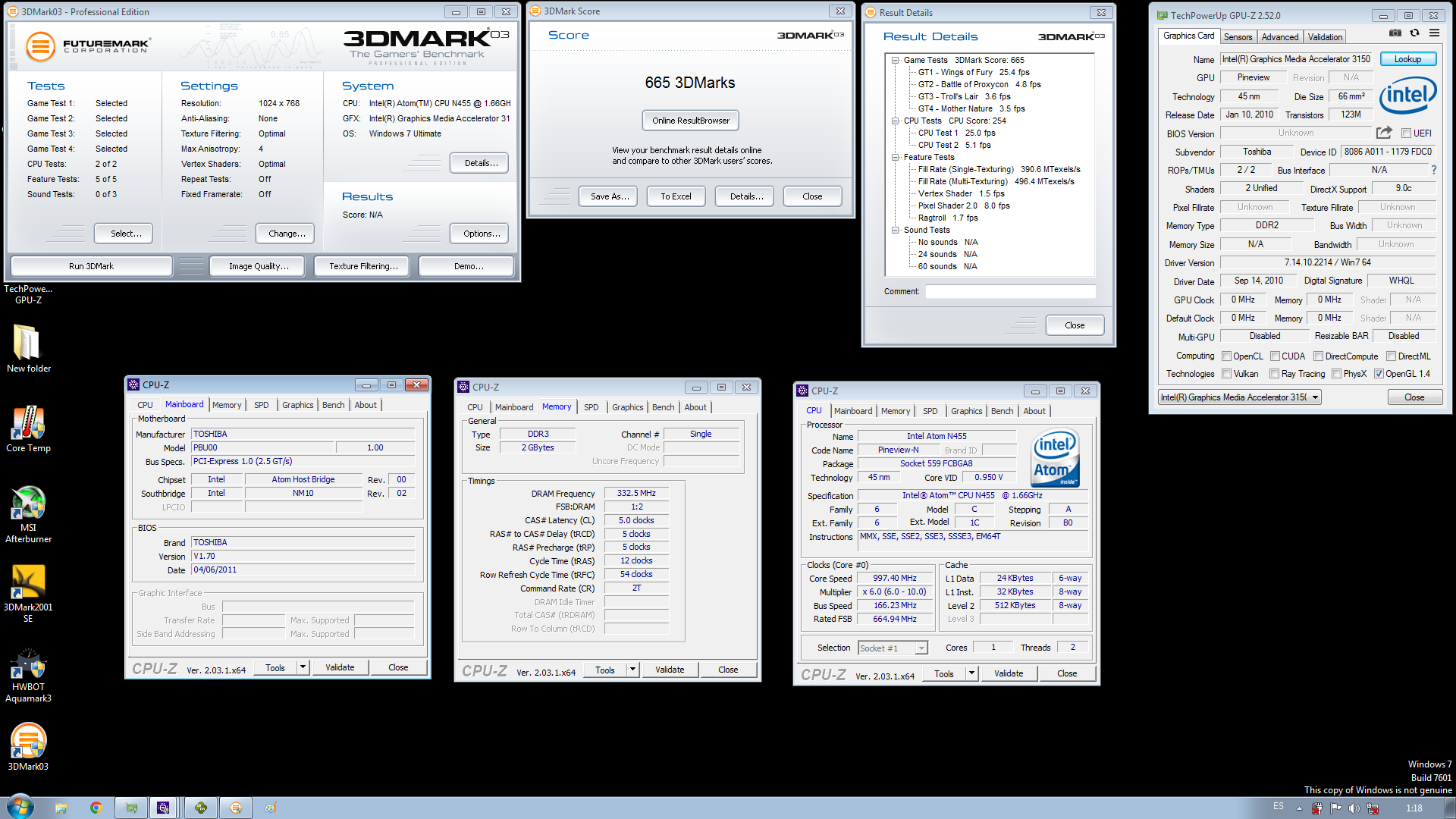The height and width of the screenshot is (819, 1456).
Task: Toggle the OpenCL checkbox
Action: tap(1226, 356)
